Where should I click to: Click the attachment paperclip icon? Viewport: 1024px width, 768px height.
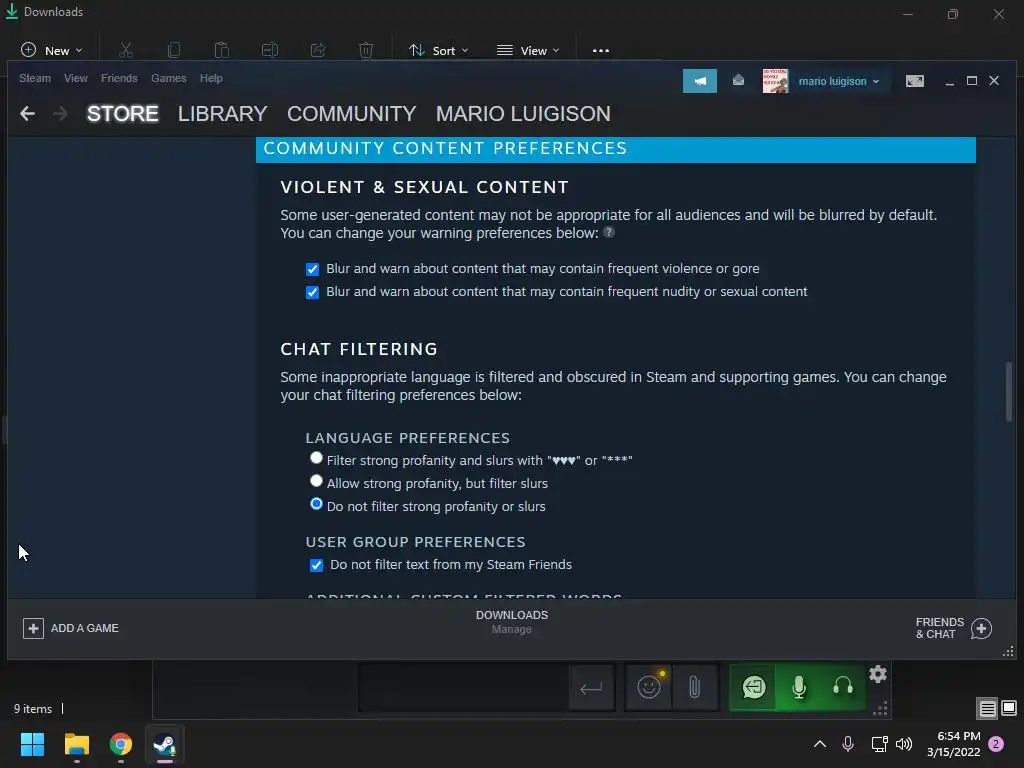pyautogui.click(x=694, y=687)
